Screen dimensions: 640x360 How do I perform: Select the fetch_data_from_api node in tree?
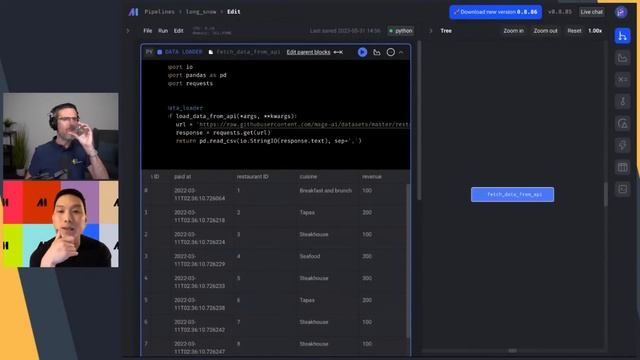pyautogui.click(x=512, y=194)
